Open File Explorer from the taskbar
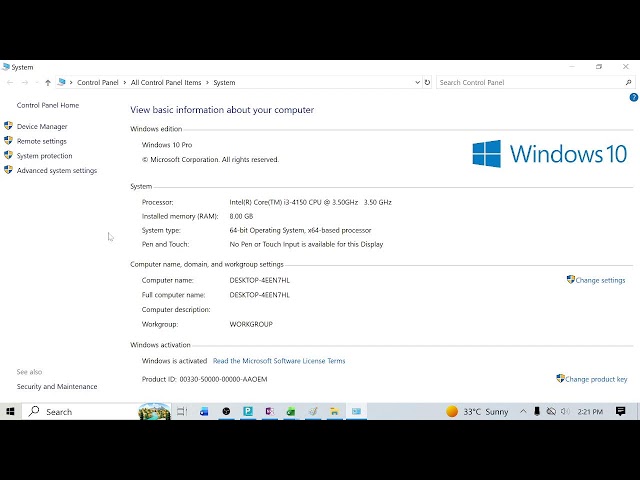The width and height of the screenshot is (640, 480). point(334,411)
